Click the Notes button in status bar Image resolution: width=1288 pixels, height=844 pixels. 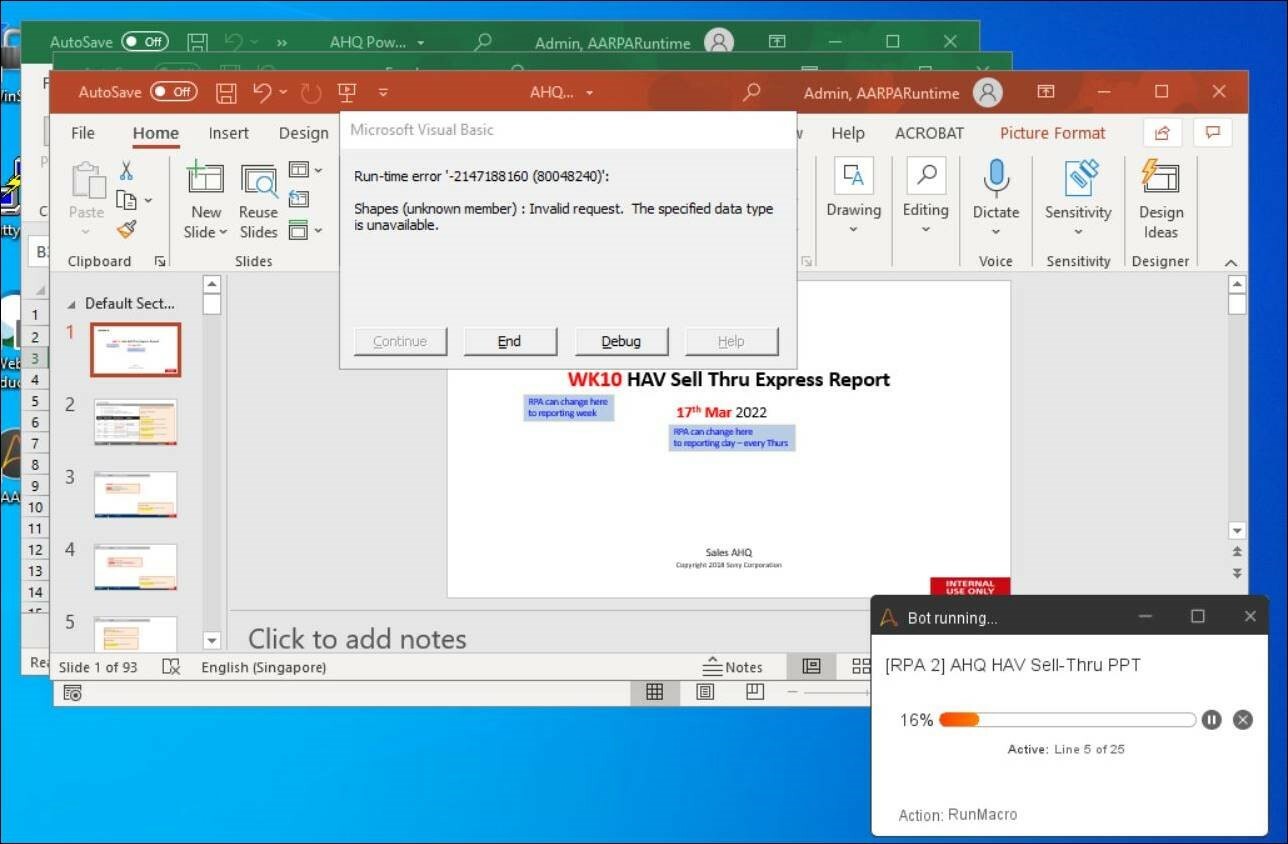click(x=732, y=667)
